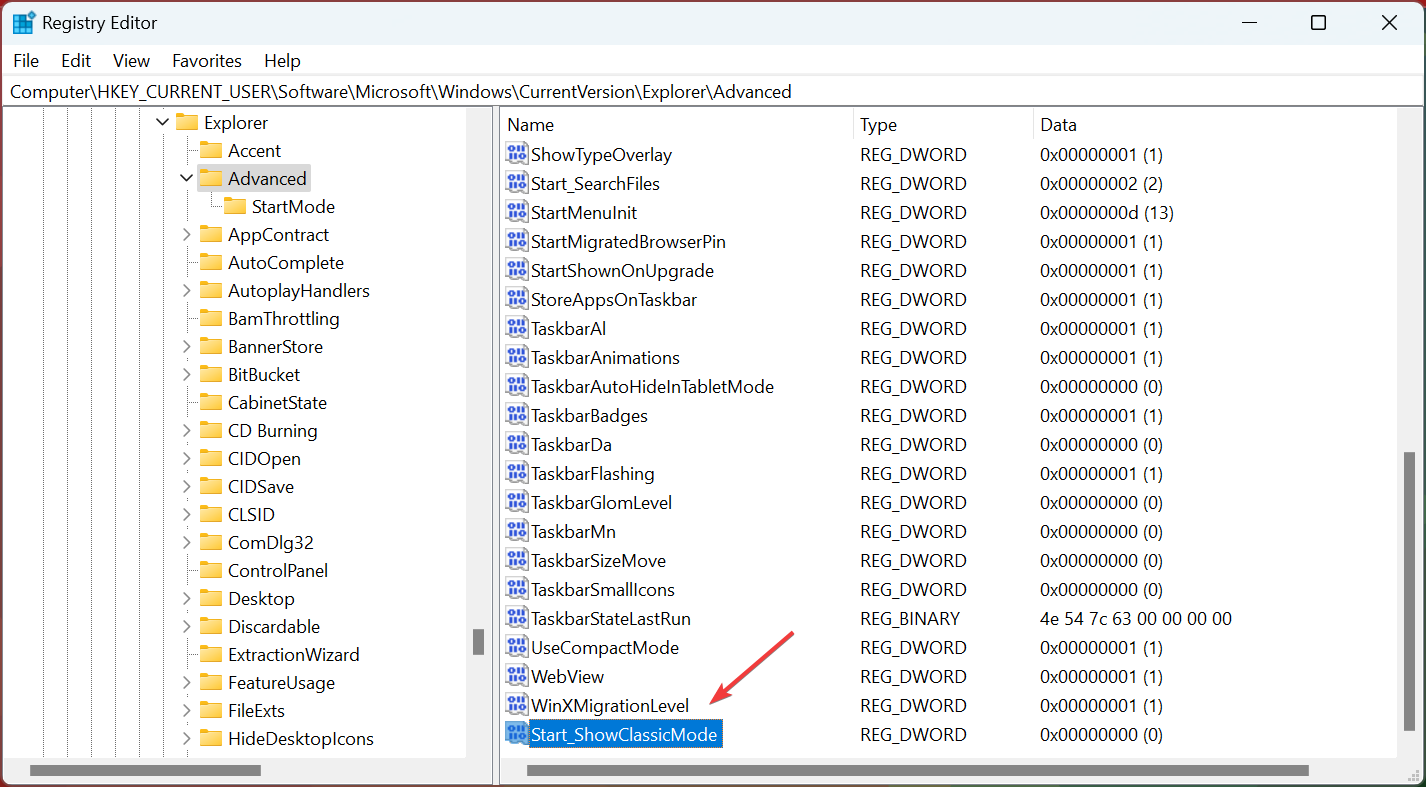Click the DWORD icon beside Start_ShowClassicMode

coord(516,734)
